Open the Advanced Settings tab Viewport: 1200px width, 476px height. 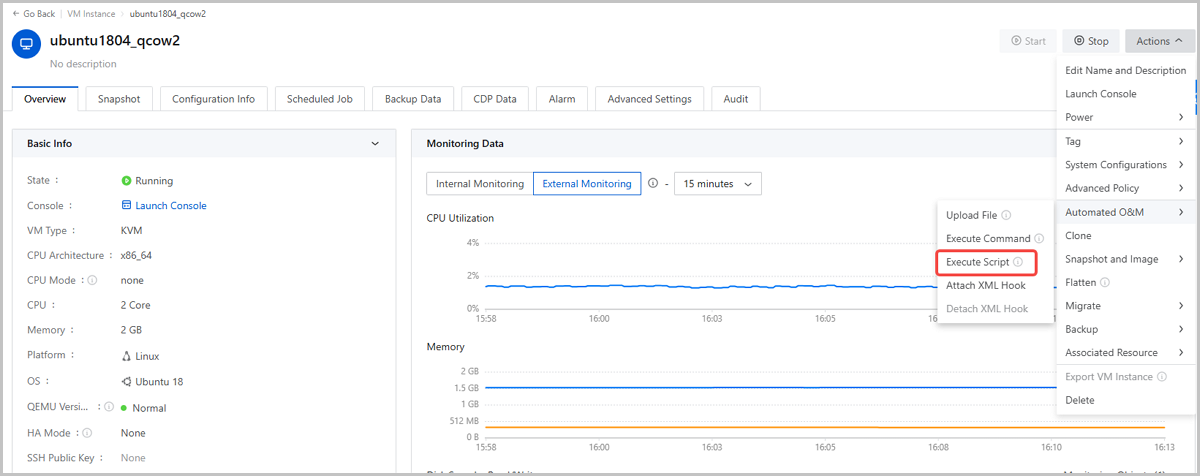(649, 99)
